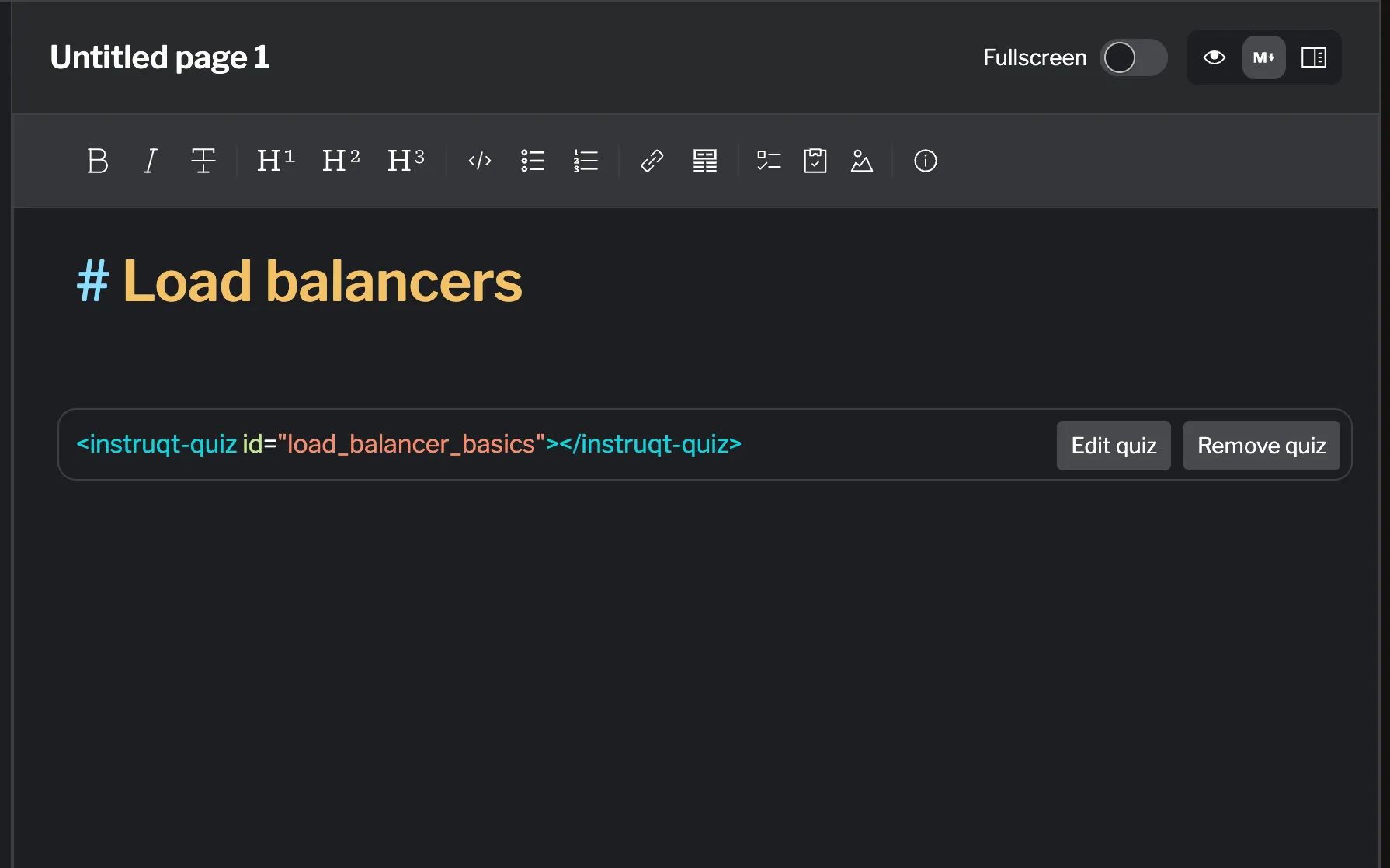Insert an image

pos(862,161)
